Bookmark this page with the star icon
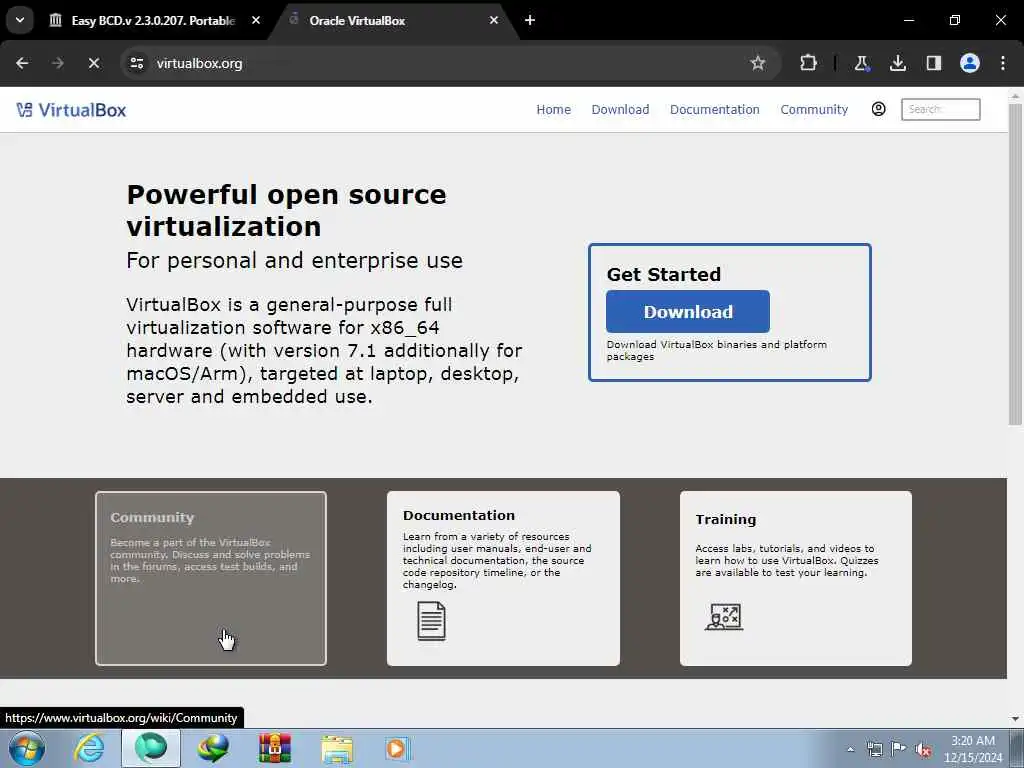 click(758, 63)
